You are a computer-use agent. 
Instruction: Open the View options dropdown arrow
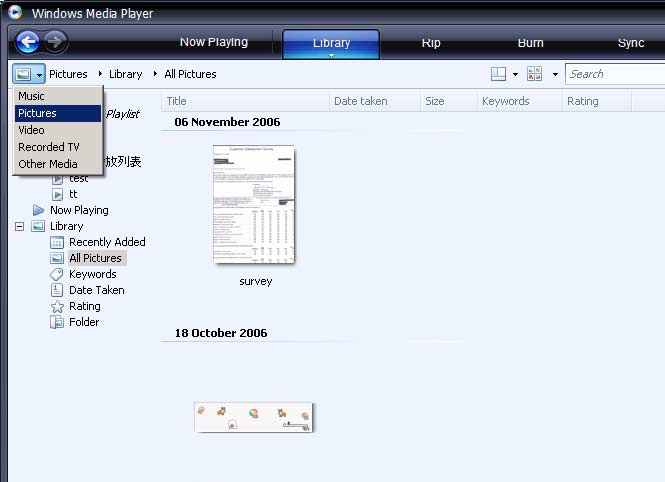pyautogui.click(x=555, y=74)
